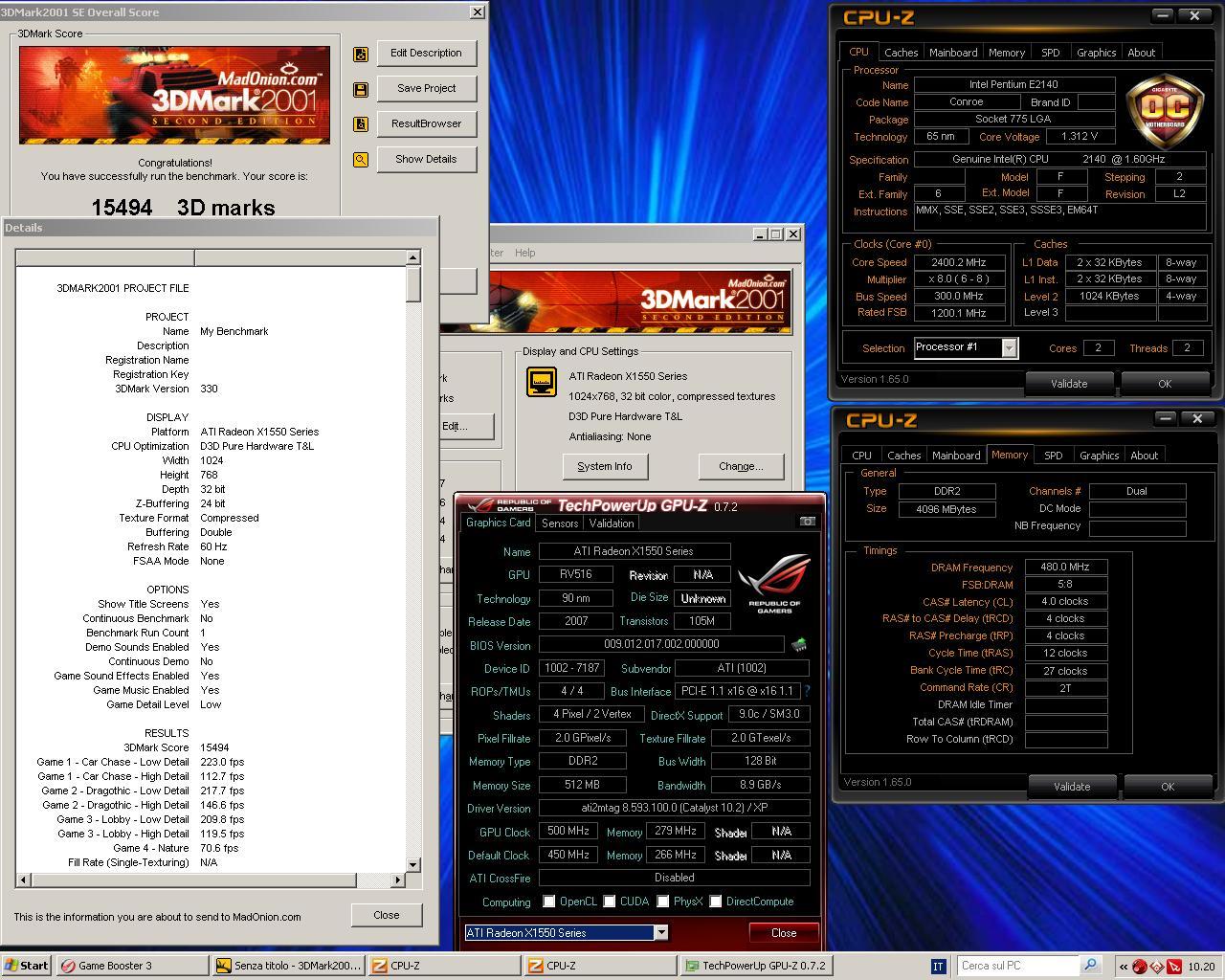Click the Details list scroll down arrow

[x=413, y=864]
